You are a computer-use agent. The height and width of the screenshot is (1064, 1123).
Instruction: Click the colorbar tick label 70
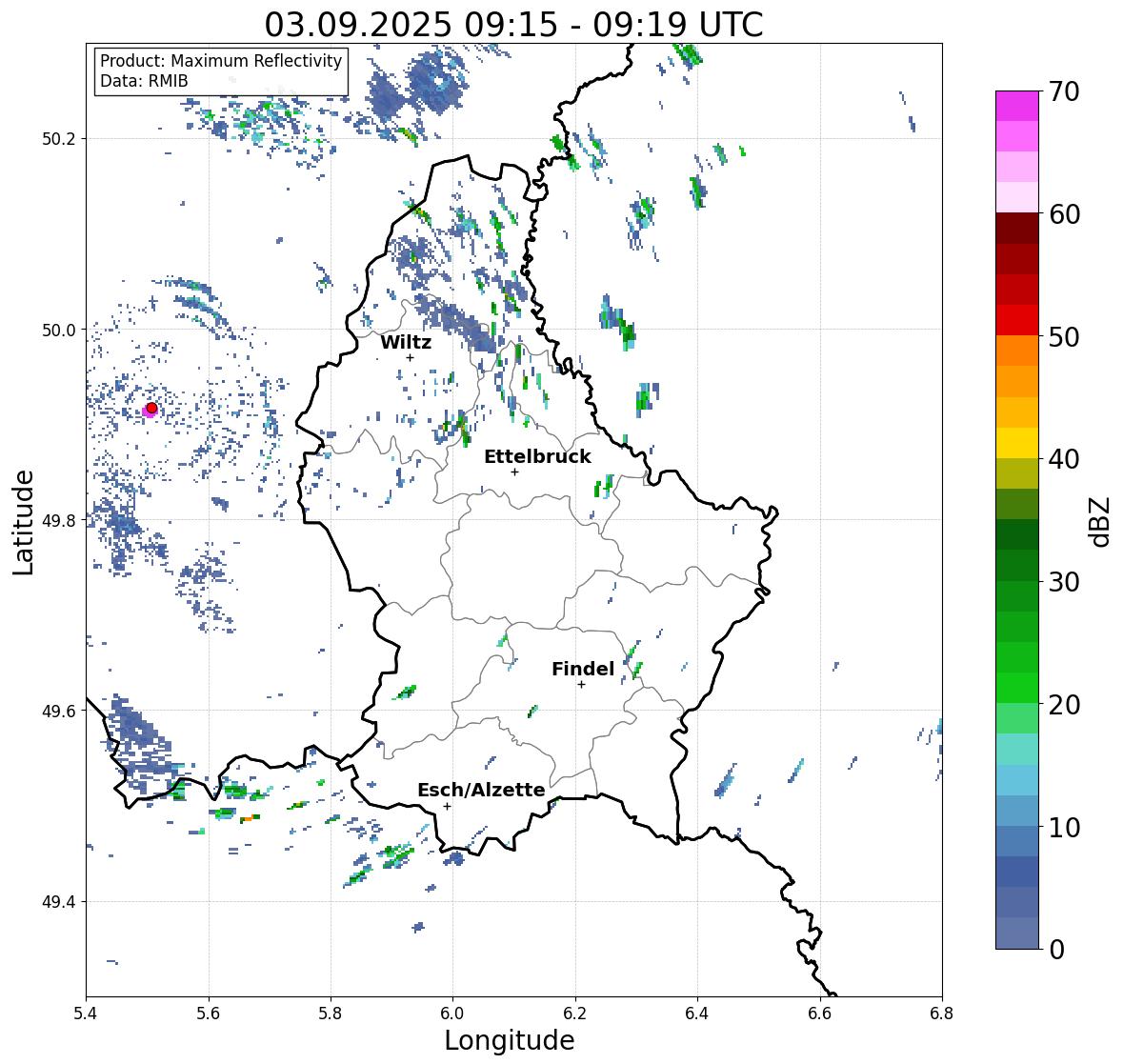tap(1064, 91)
